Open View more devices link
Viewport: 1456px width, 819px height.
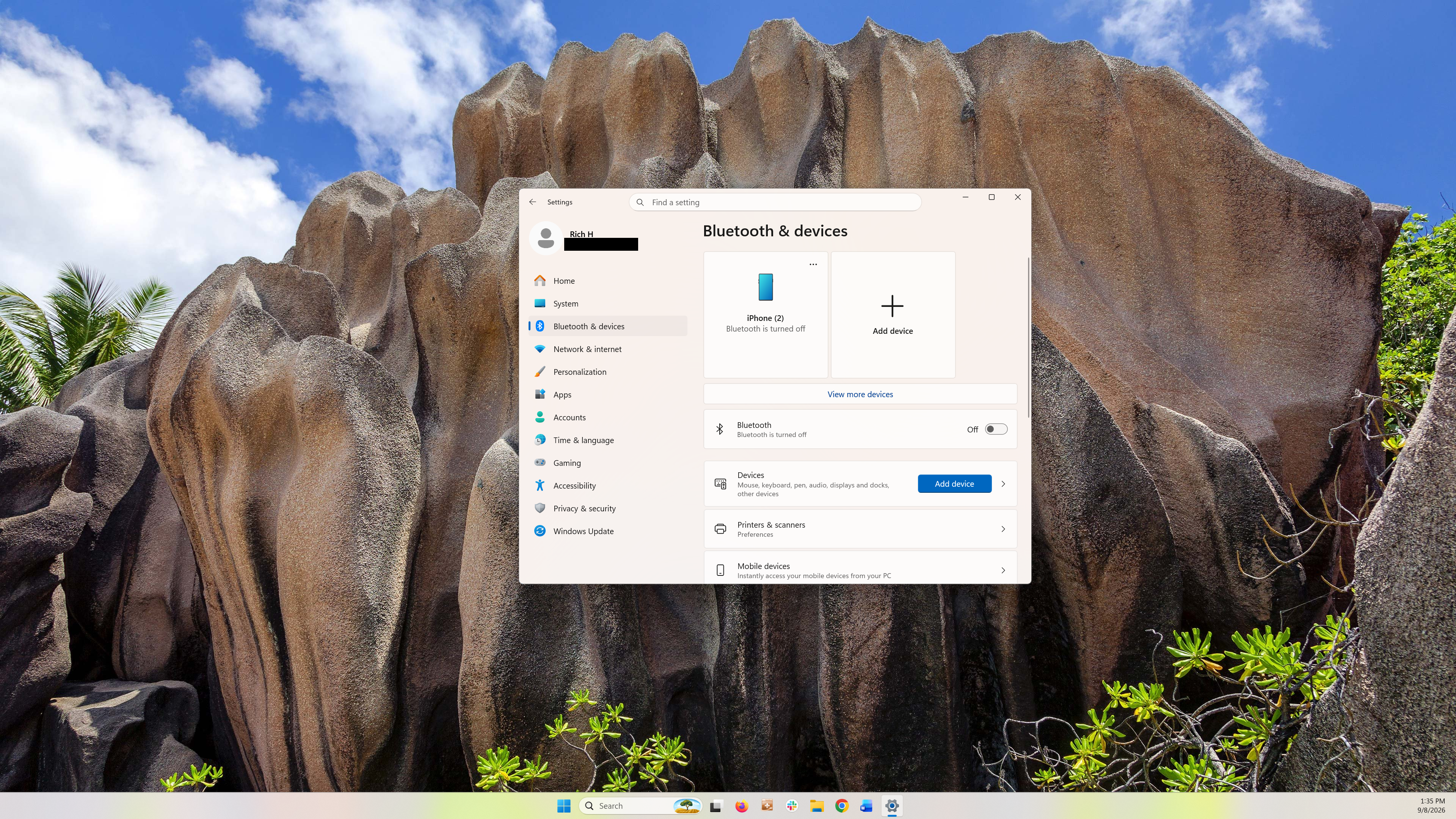click(860, 394)
